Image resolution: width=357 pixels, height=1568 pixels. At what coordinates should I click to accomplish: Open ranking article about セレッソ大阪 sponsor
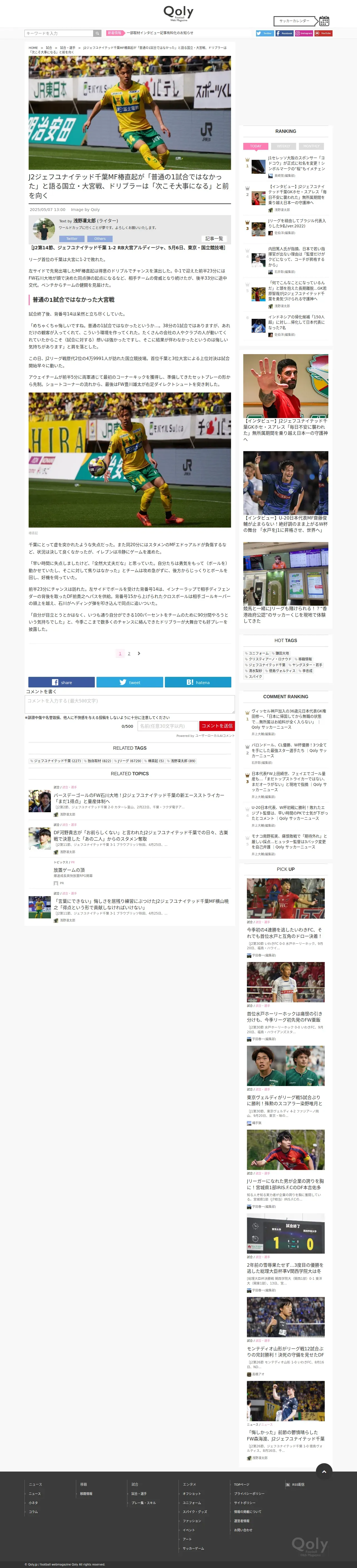297,163
